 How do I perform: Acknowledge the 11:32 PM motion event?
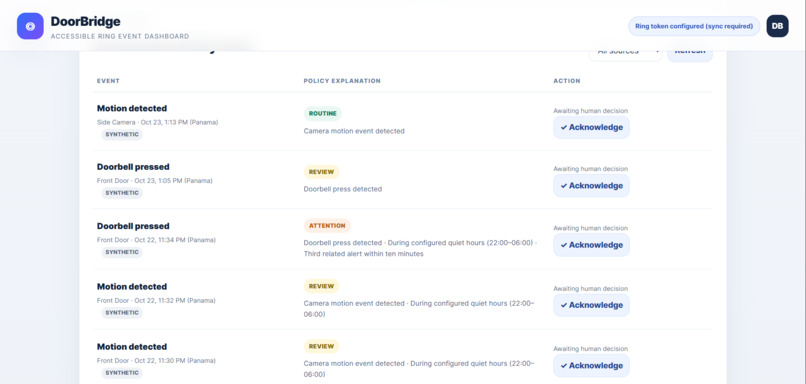point(591,305)
